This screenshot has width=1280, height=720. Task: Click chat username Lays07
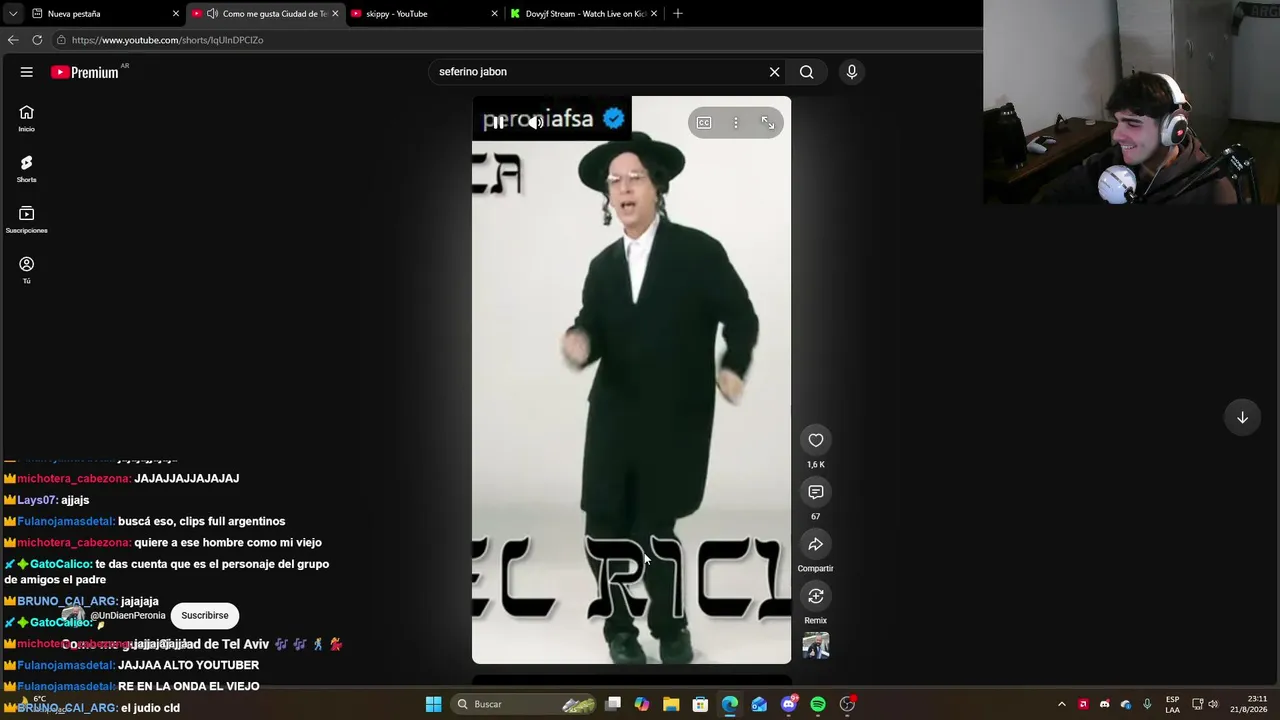[x=37, y=500]
